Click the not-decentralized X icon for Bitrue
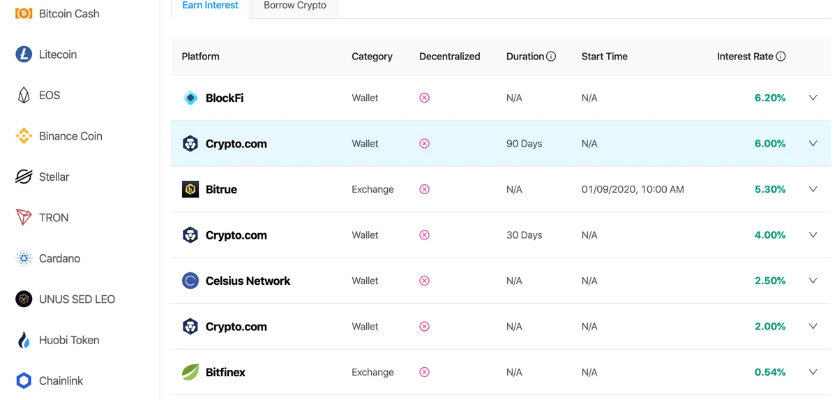Image resolution: width=837 pixels, height=400 pixels. [x=424, y=189]
